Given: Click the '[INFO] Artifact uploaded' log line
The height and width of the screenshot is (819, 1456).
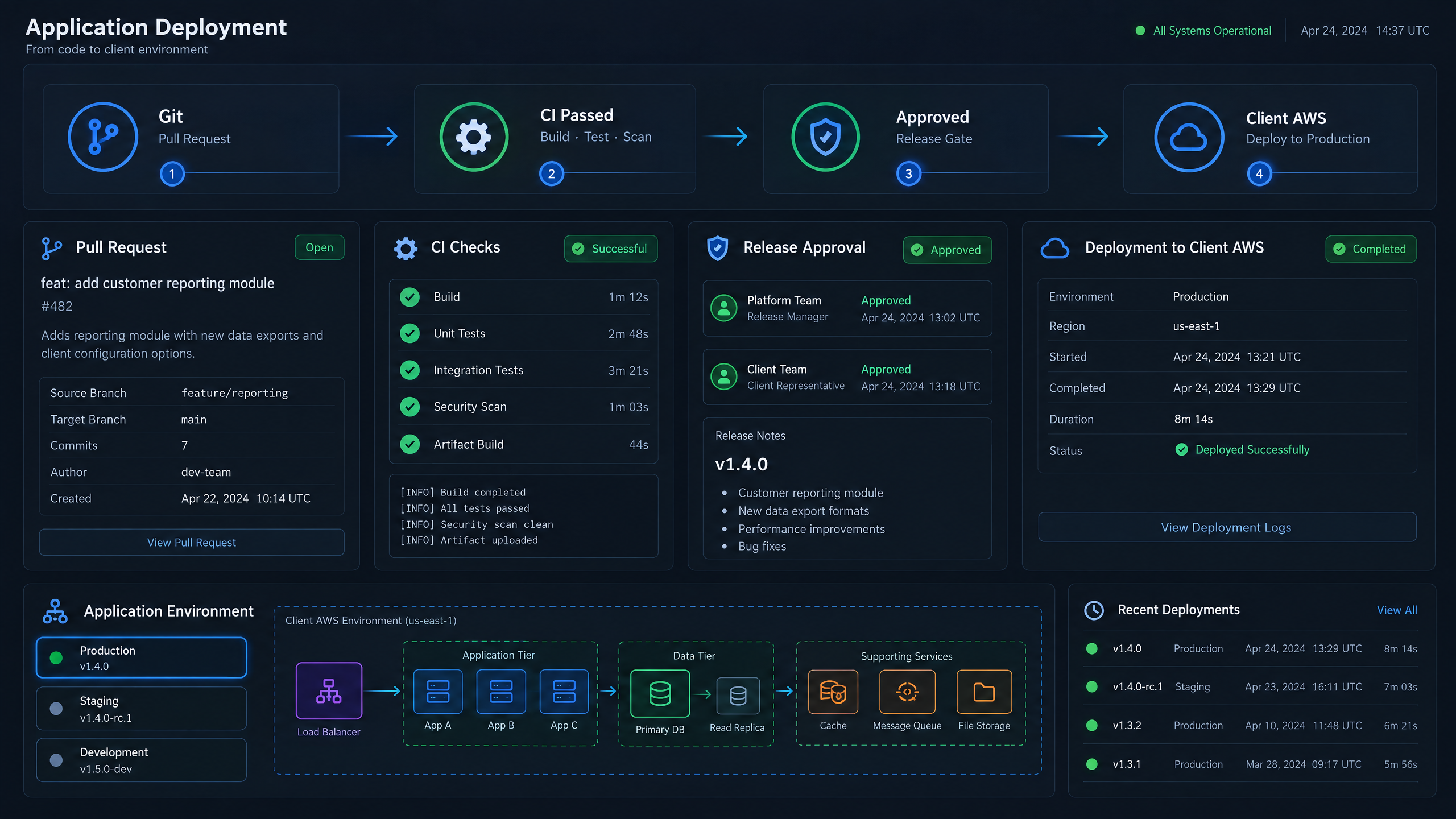Looking at the screenshot, I should tap(469, 540).
